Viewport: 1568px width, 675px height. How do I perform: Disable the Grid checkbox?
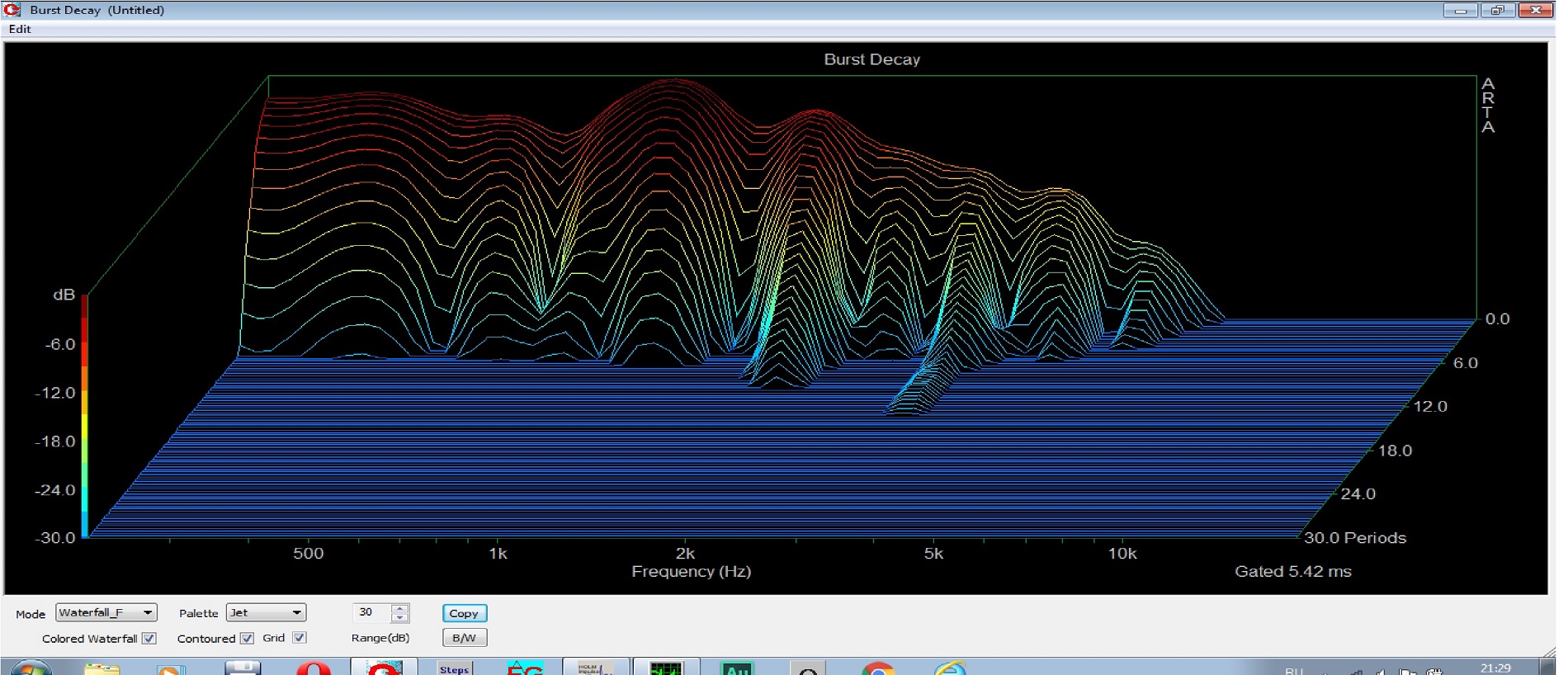(300, 638)
